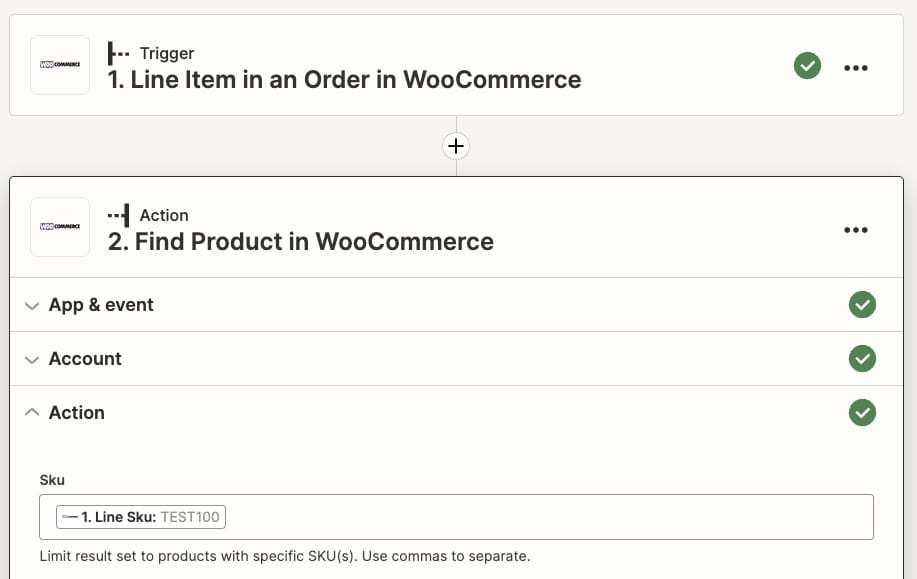
Task: Click App & event green checkmark
Action: click(x=861, y=305)
